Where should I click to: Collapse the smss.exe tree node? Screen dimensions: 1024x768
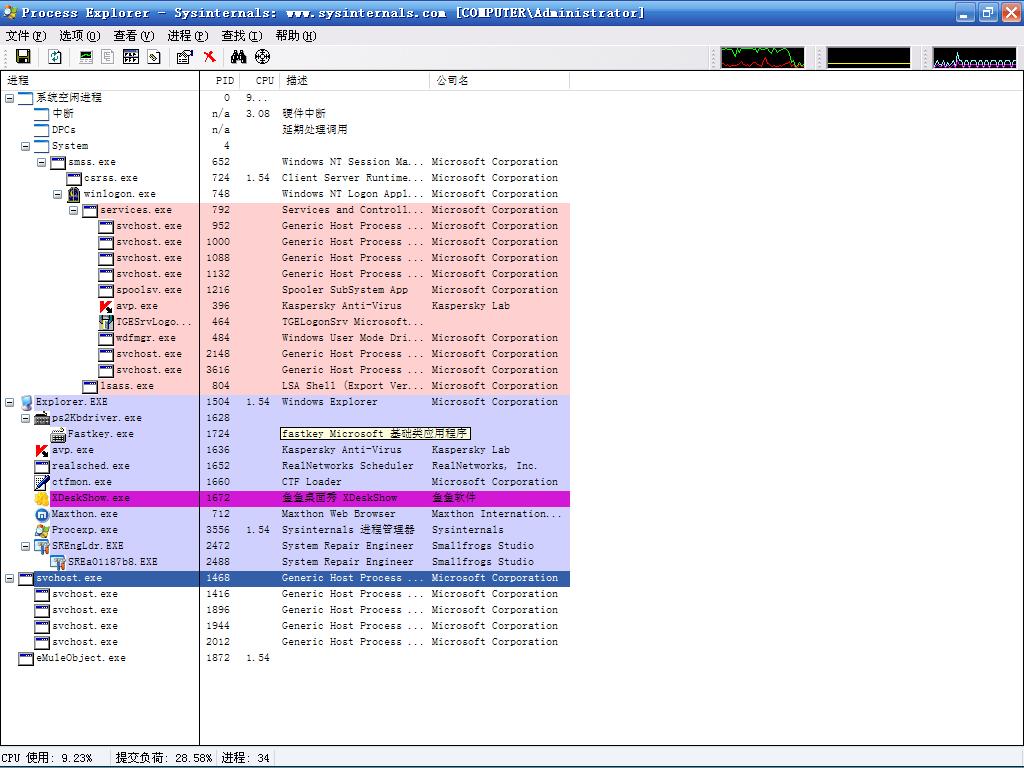pos(42,162)
